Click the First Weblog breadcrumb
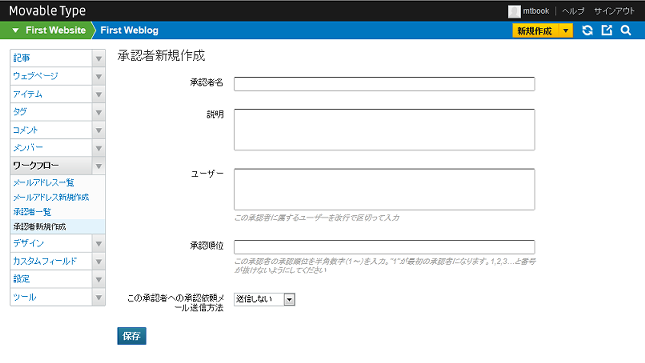Viewport: 645px width, 363px height. click(x=129, y=30)
